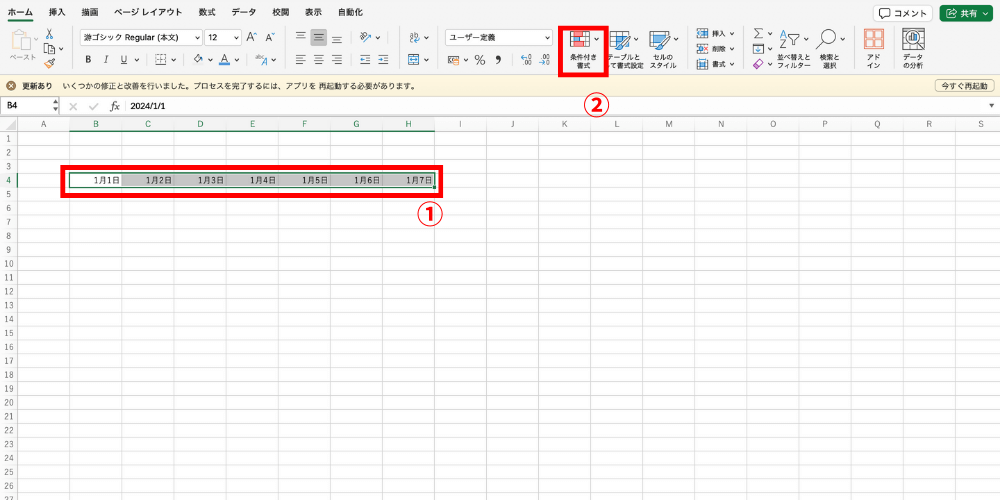This screenshot has width=1000, height=500.
Task: Expand the 挿入 cells dropdown
Action: pyautogui.click(x=732, y=33)
